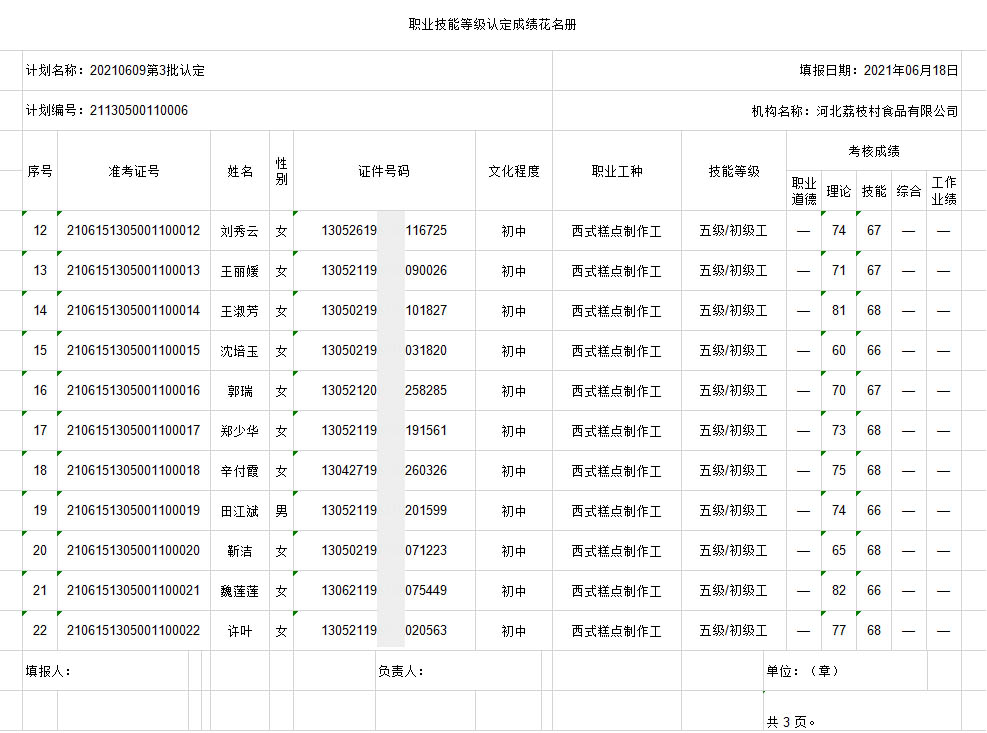
Task: Click the 计划名称 20210609第3批认定 cell
Action: point(115,71)
